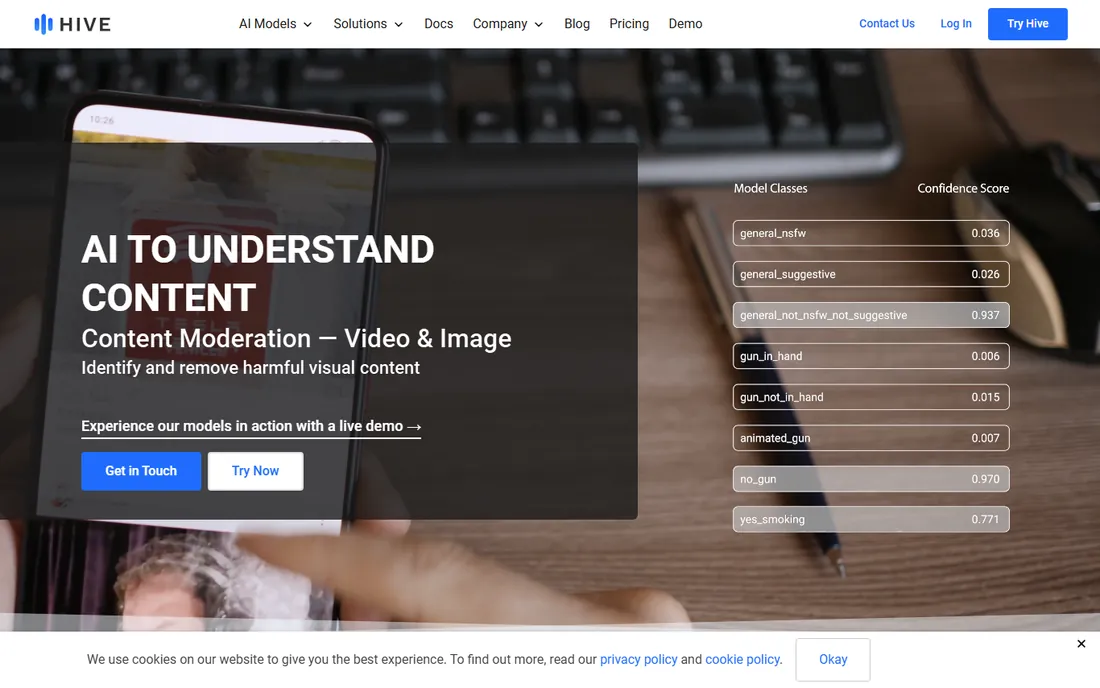The width and height of the screenshot is (1100, 688).
Task: Expand the Company dropdown chevron
Action: 539,25
